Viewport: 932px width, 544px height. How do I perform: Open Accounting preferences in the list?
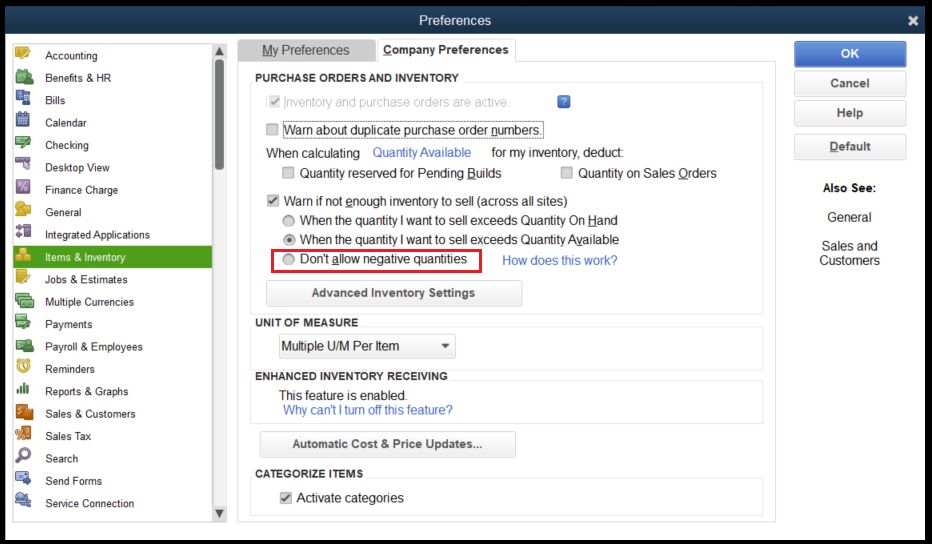point(112,55)
